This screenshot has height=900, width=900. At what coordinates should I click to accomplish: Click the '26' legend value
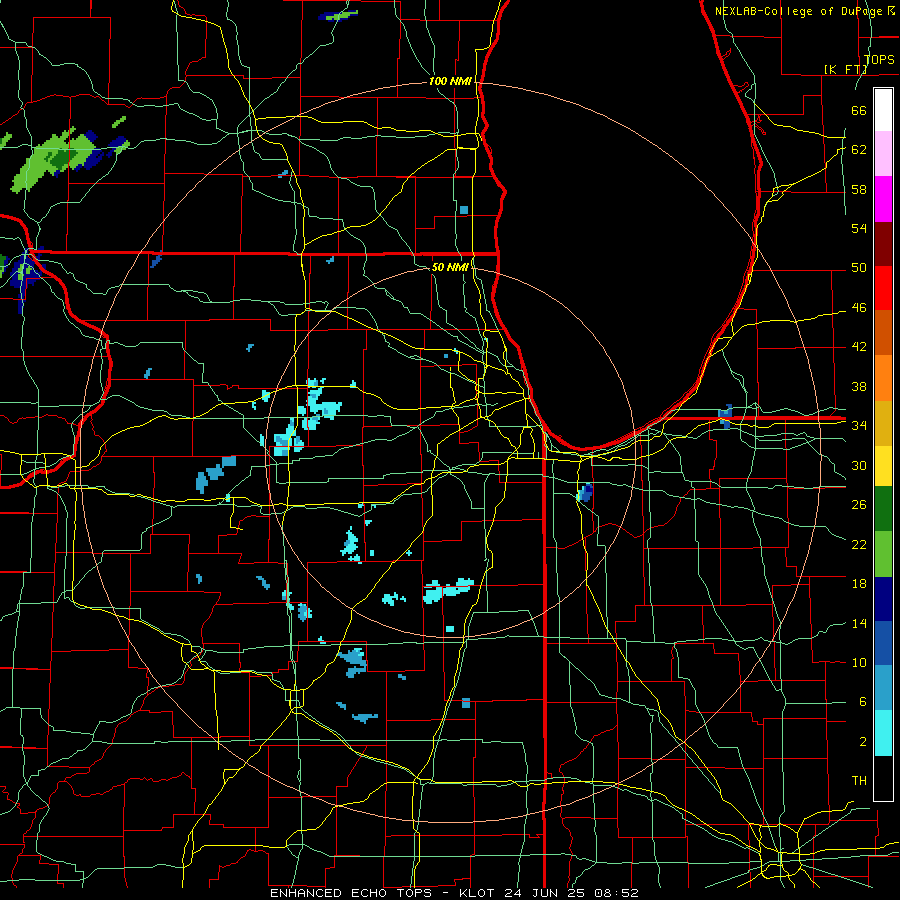point(859,505)
